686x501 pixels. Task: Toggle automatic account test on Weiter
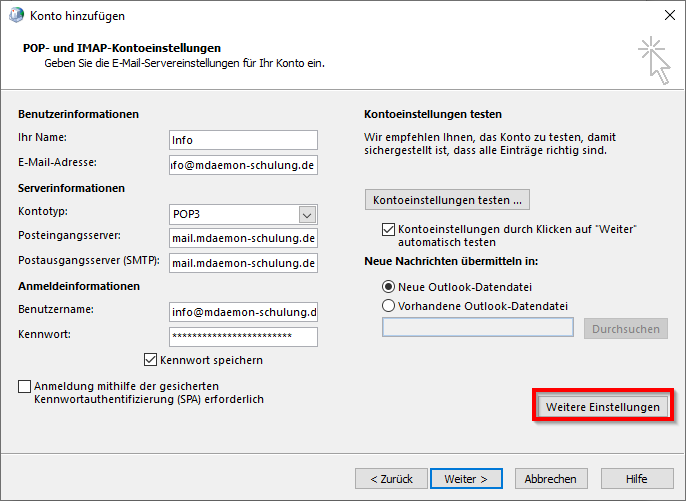pos(389,230)
